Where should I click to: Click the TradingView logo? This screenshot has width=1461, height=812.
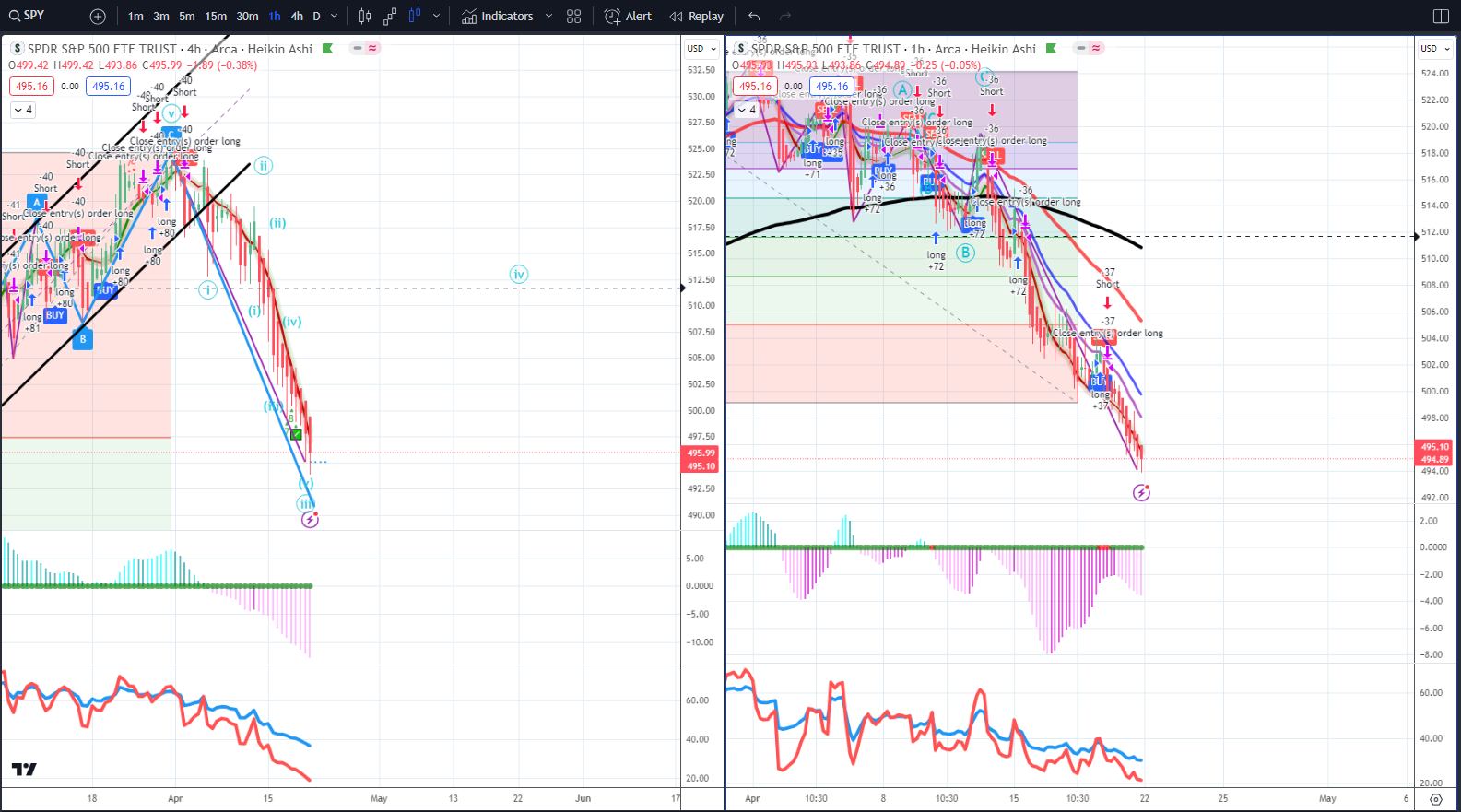pos(24,770)
